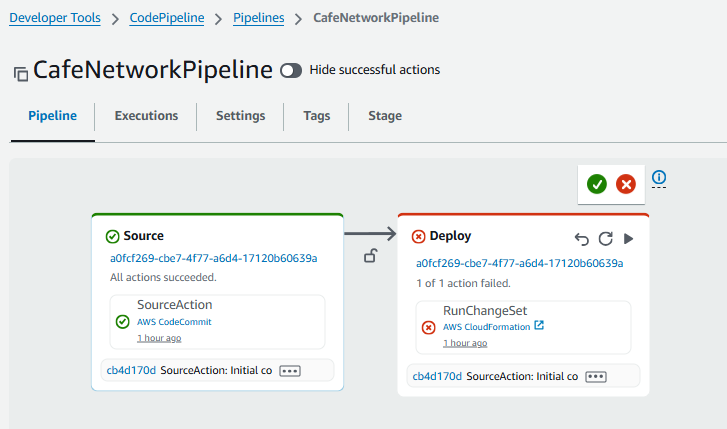Open Pipelines breadcrumb link
Viewport: 727px width, 429px height.
tap(258, 18)
